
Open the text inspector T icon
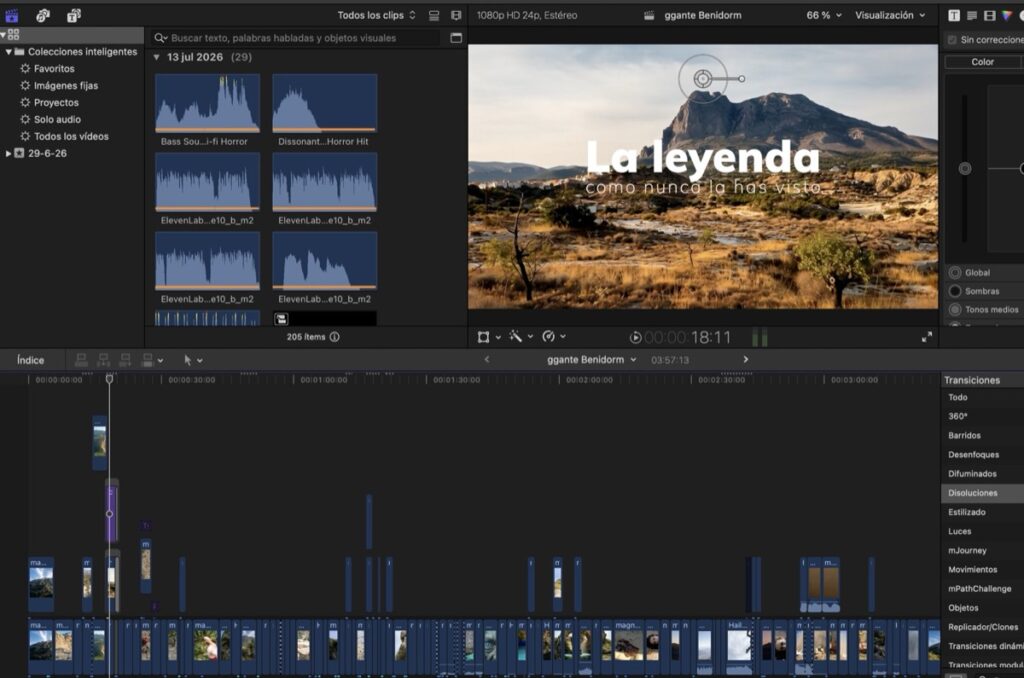(954, 15)
